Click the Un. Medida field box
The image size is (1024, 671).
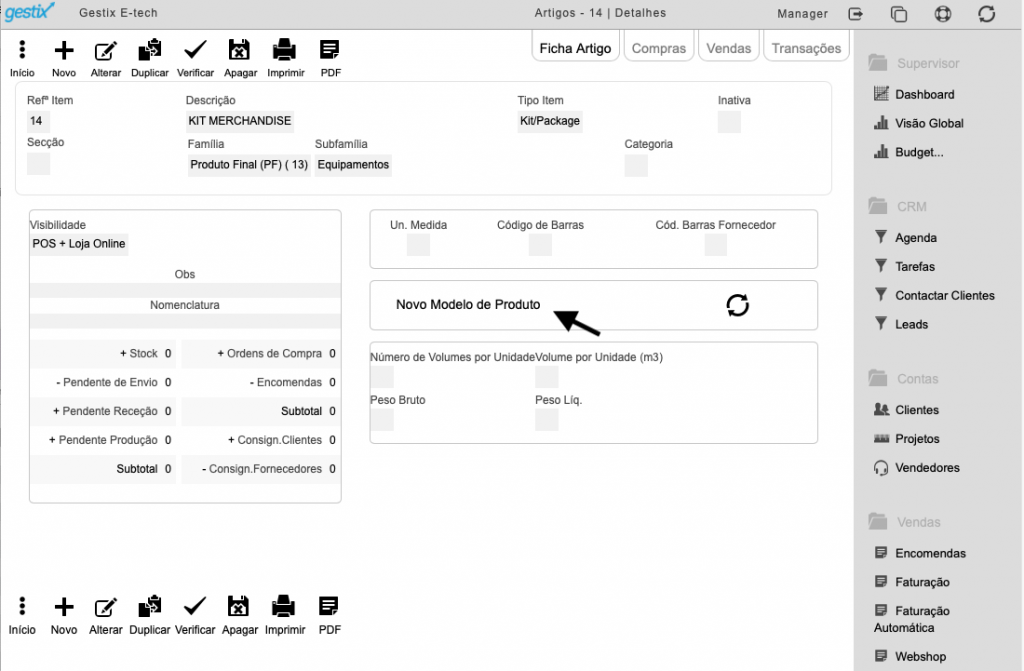click(418, 245)
